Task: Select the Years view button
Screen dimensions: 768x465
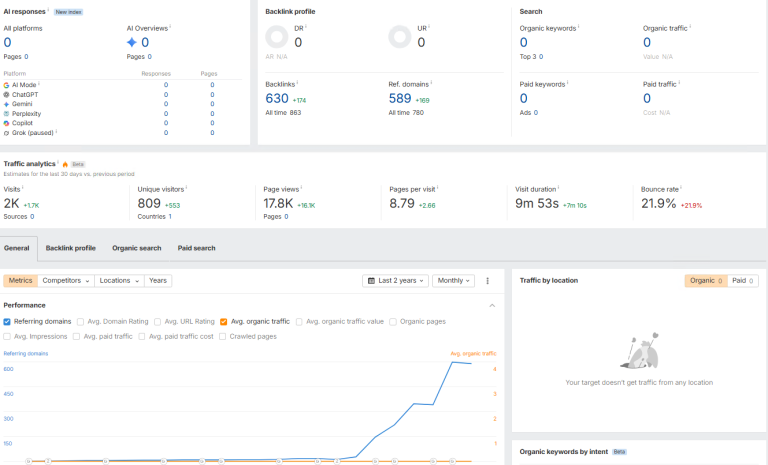Action: click(158, 281)
